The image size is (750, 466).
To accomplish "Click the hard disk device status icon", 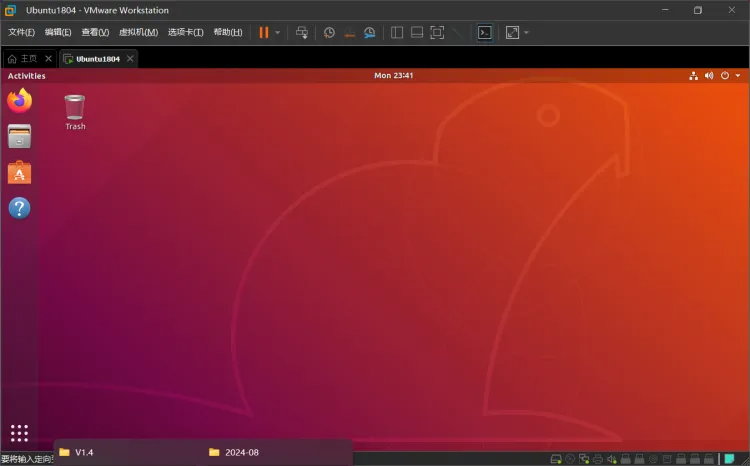I will click(x=556, y=459).
